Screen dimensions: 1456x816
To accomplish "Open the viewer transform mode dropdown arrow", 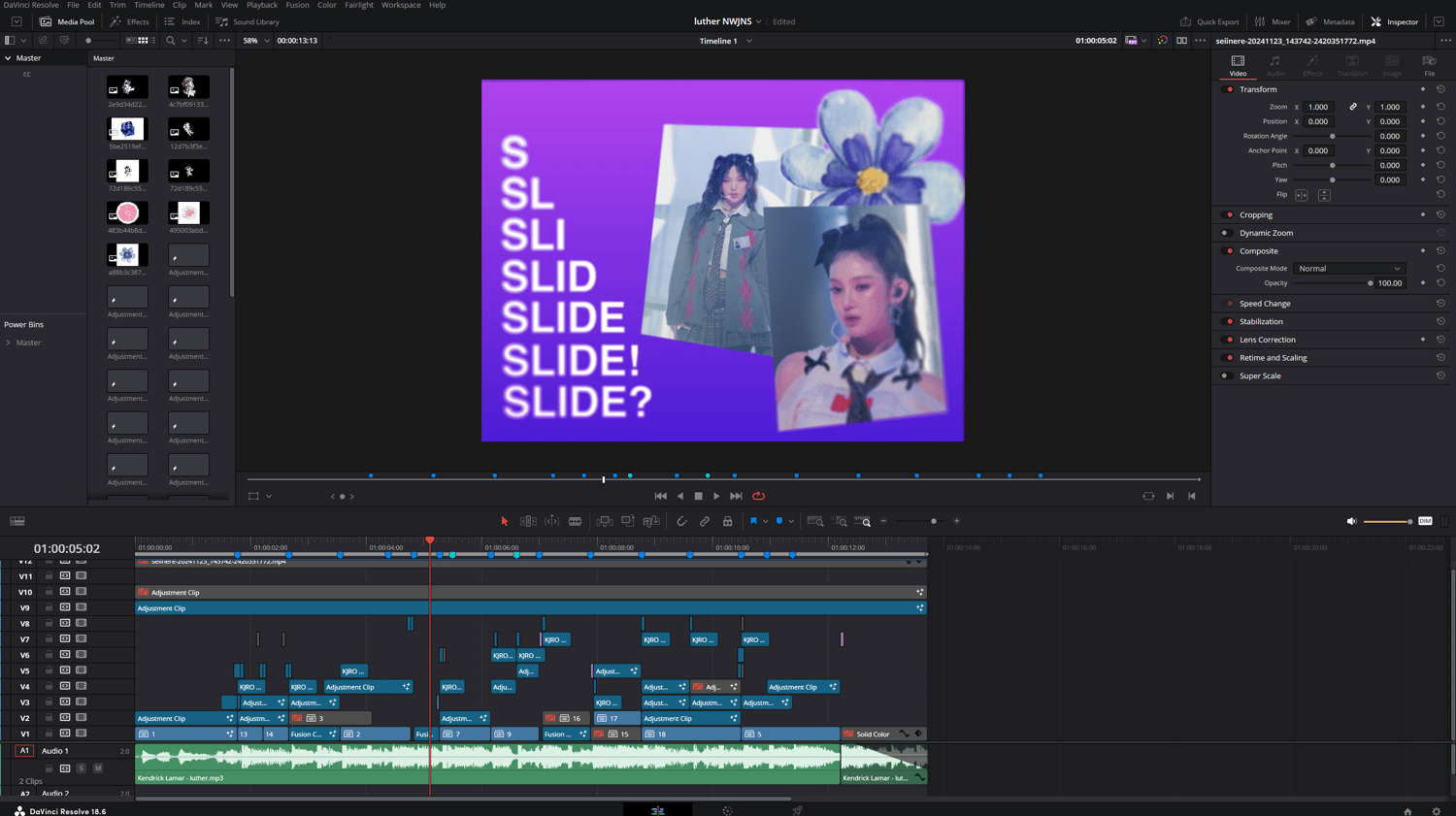I will [x=269, y=496].
